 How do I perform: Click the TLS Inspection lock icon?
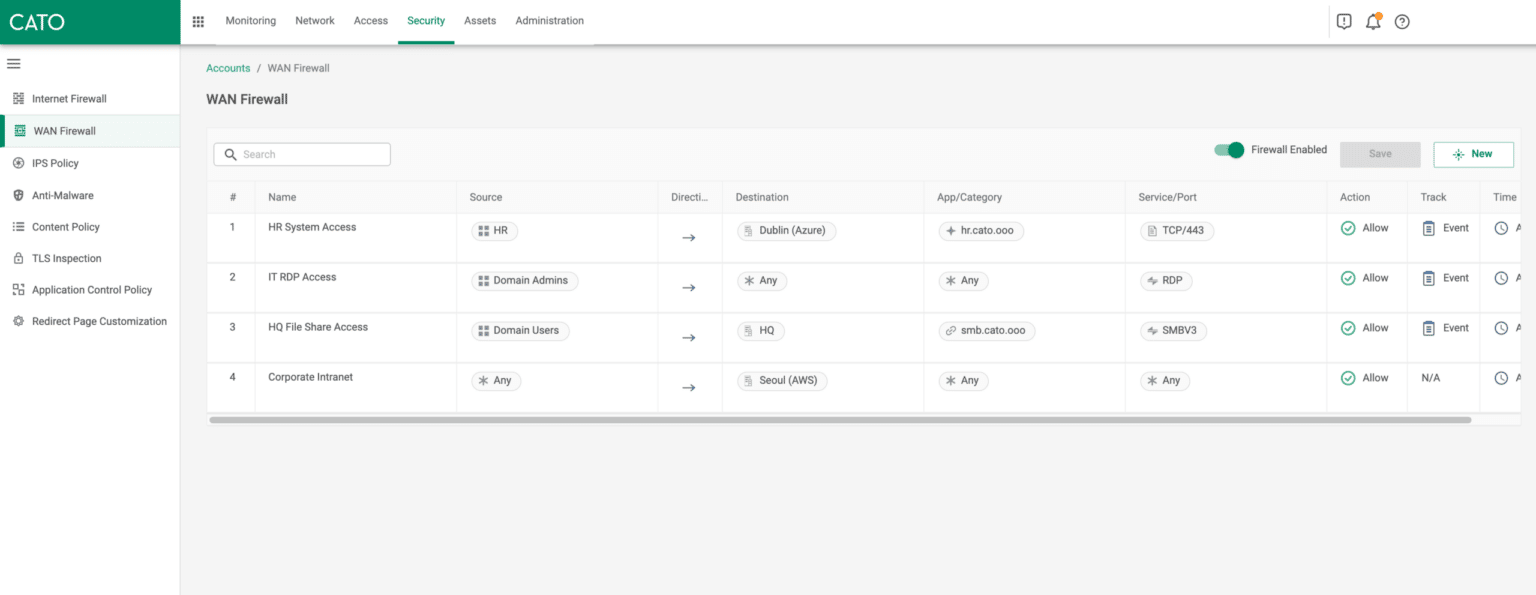(18, 258)
